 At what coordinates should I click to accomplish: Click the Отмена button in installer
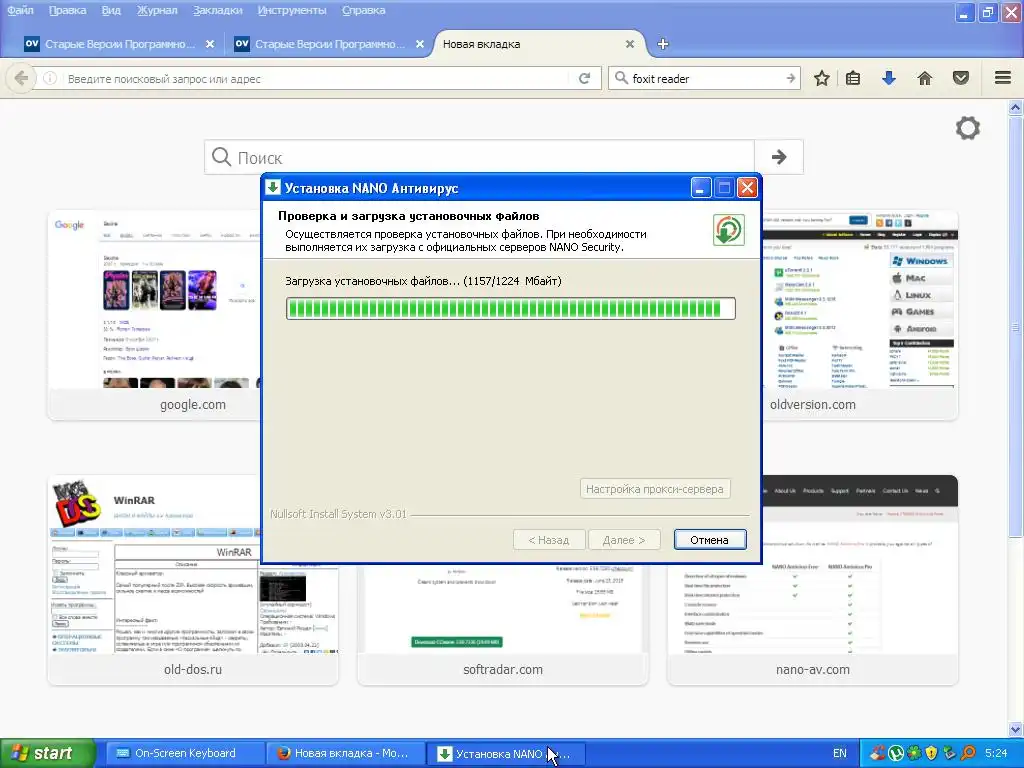pos(710,540)
